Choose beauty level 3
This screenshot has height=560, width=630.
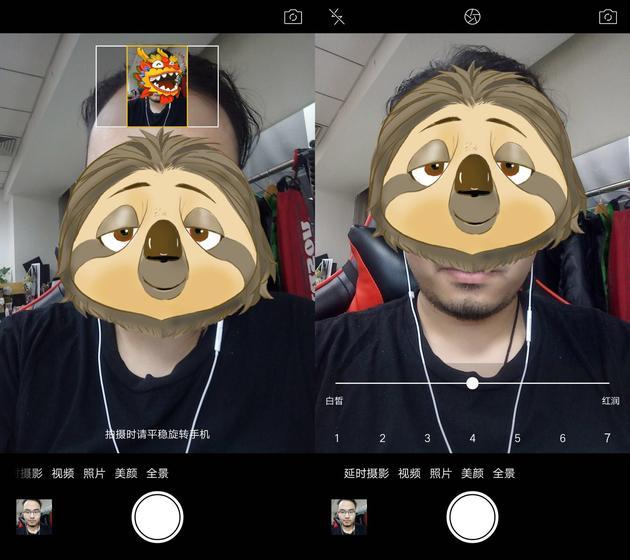(428, 438)
